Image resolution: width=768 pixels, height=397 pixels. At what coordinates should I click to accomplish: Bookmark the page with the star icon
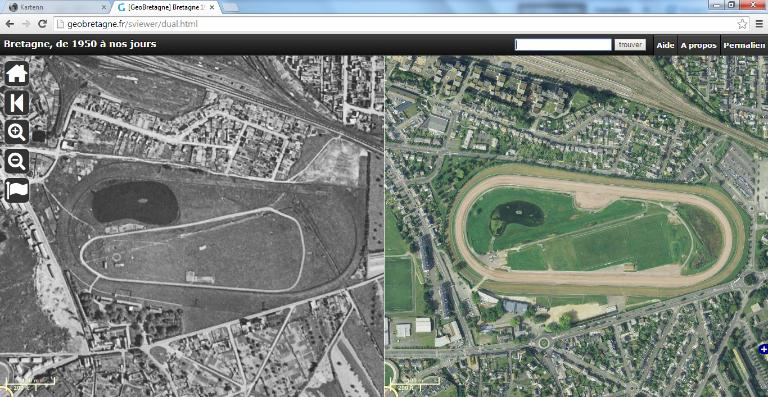tap(742, 23)
